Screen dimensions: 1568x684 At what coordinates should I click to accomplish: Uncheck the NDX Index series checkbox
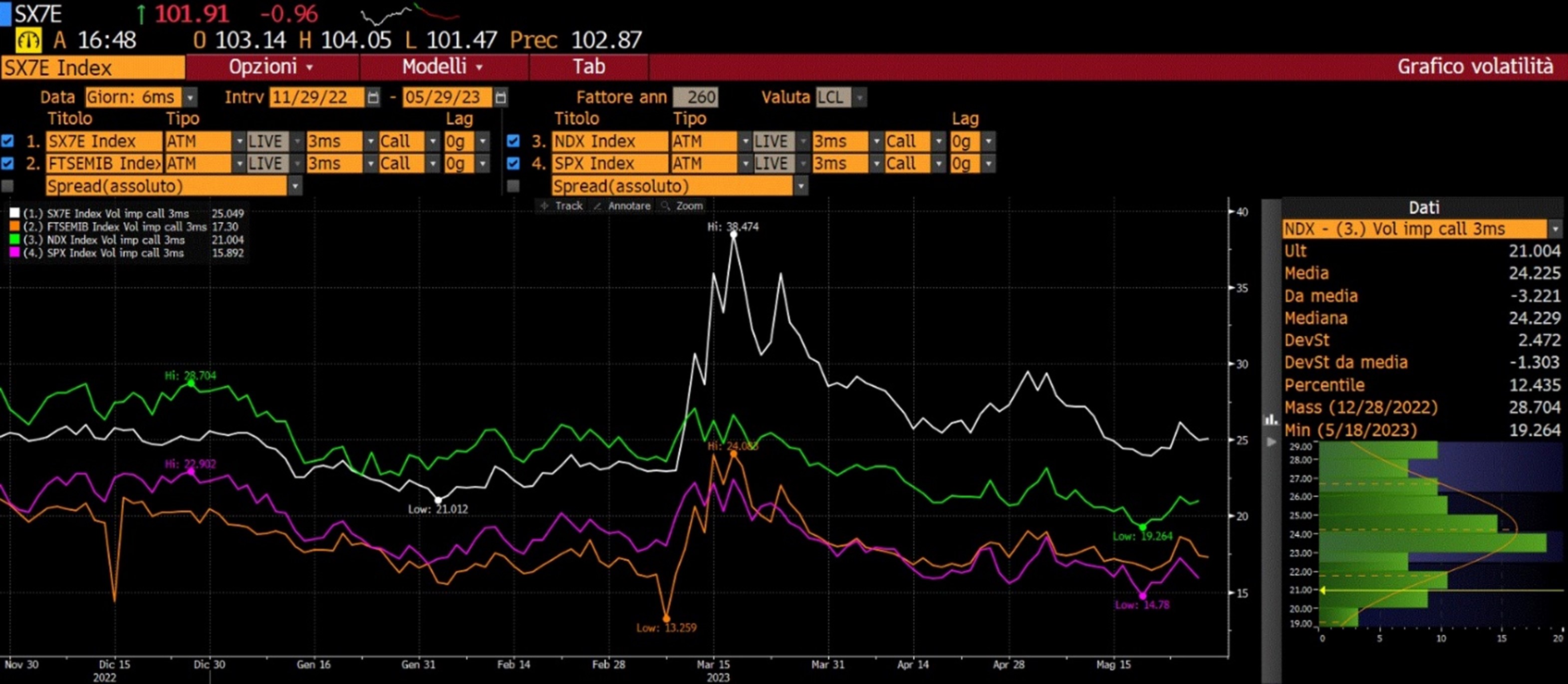[x=513, y=141]
